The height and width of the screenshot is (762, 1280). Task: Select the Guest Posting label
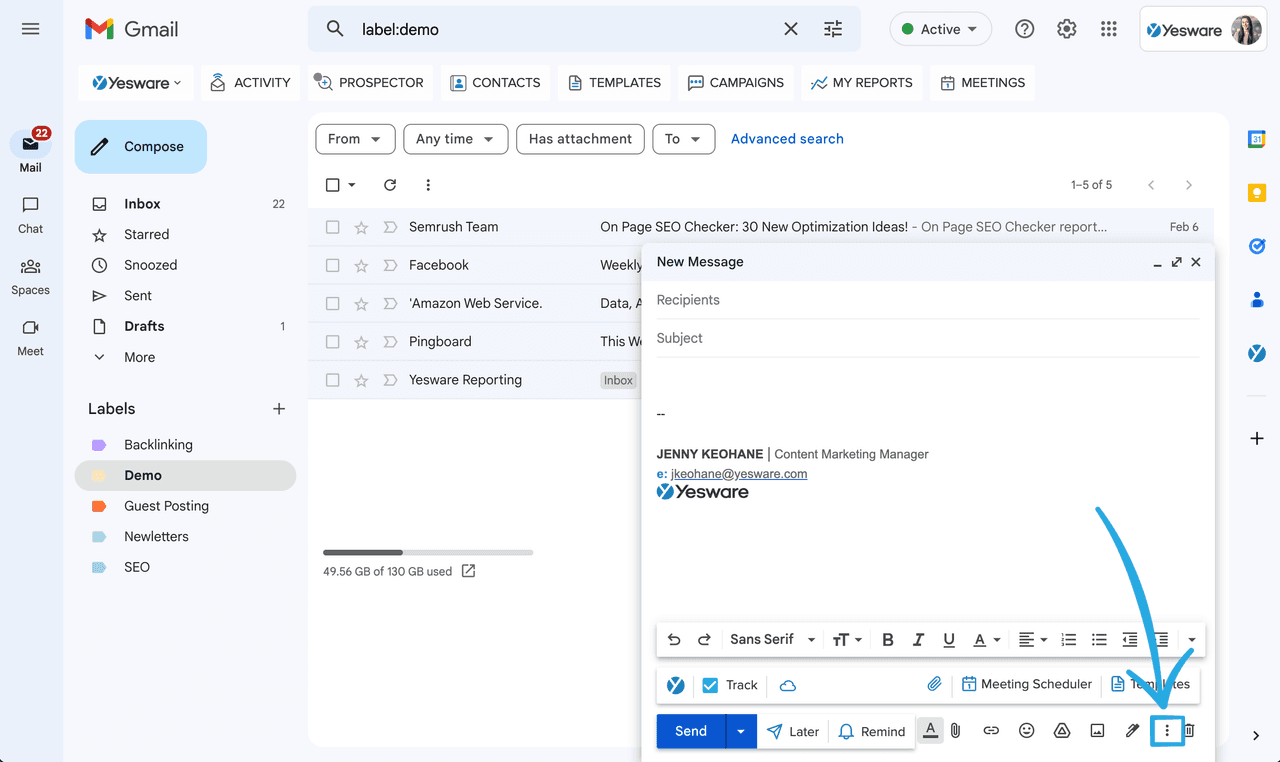166,506
